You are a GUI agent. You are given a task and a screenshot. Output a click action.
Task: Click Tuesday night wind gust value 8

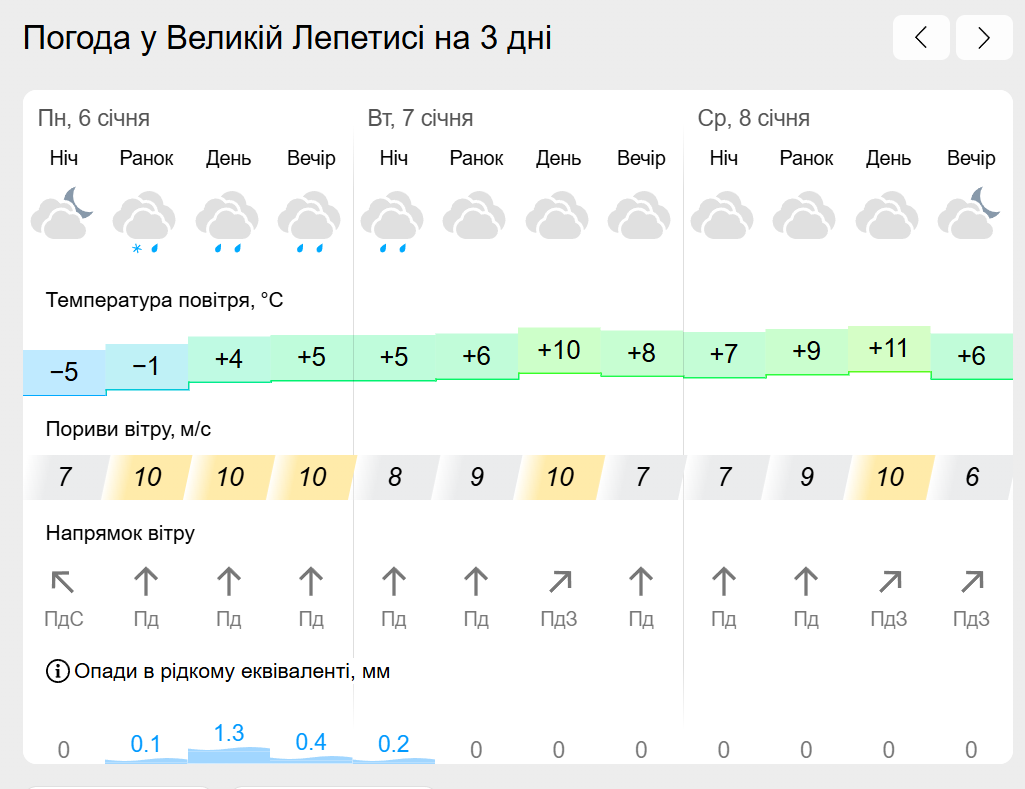pyautogui.click(x=395, y=477)
